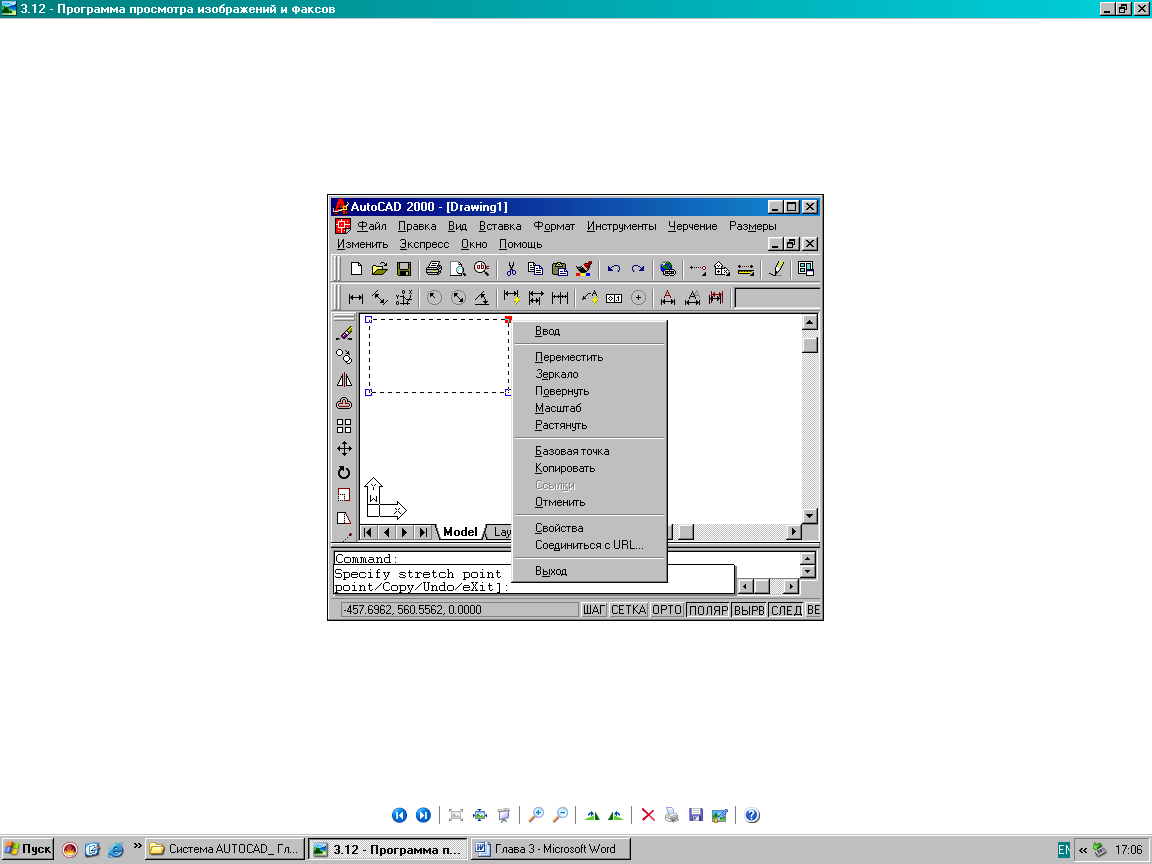
Task: Choose Переместить in context menu
Action: click(x=590, y=357)
